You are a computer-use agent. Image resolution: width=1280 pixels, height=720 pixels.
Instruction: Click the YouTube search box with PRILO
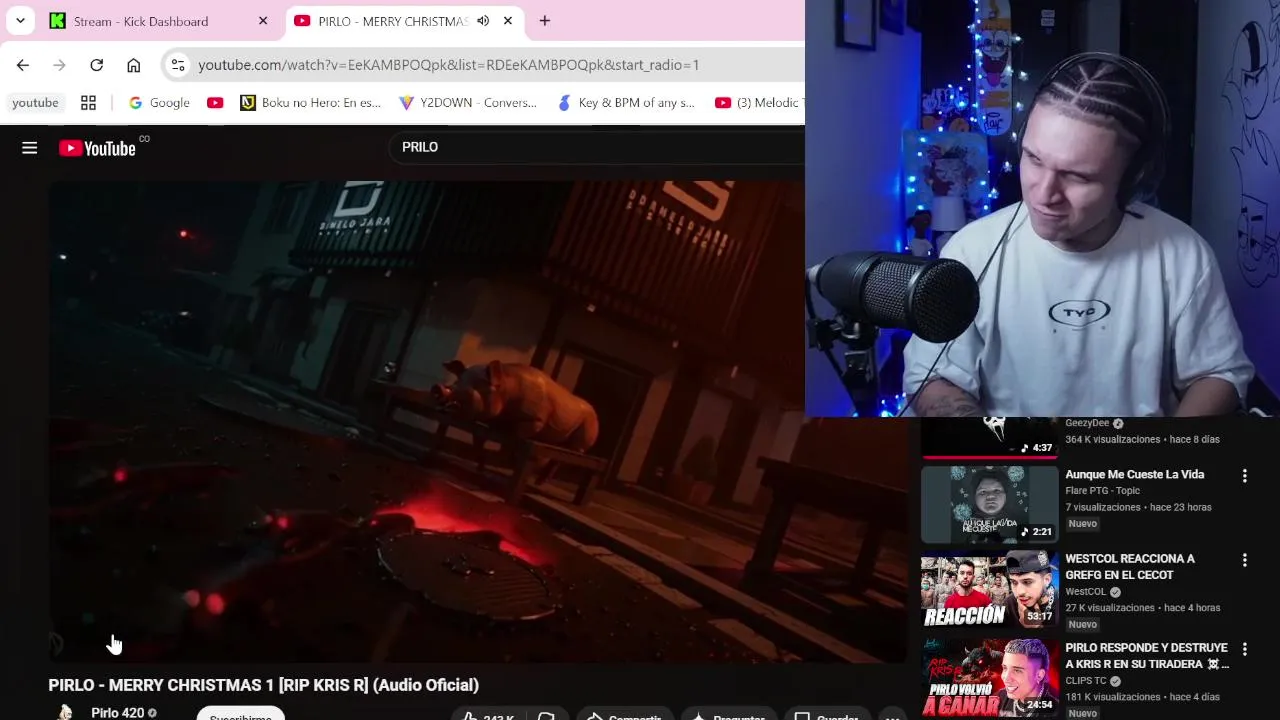point(596,147)
